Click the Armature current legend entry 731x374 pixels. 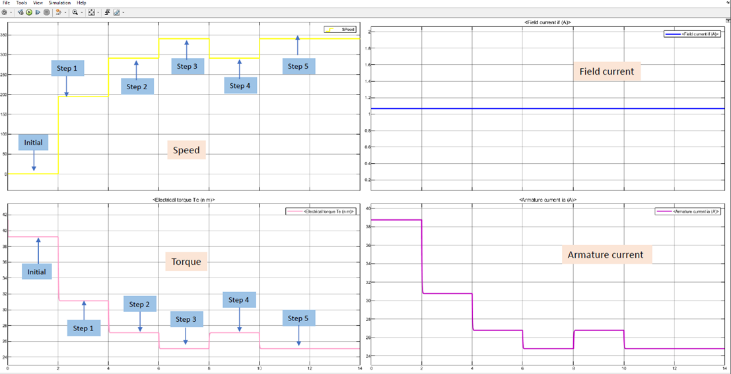coord(689,212)
